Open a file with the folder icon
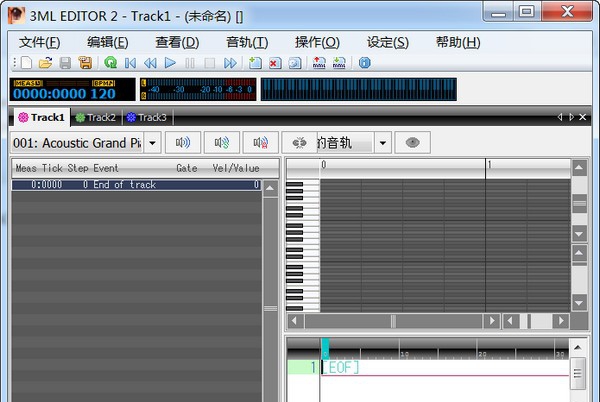The image size is (600, 402). pos(46,63)
